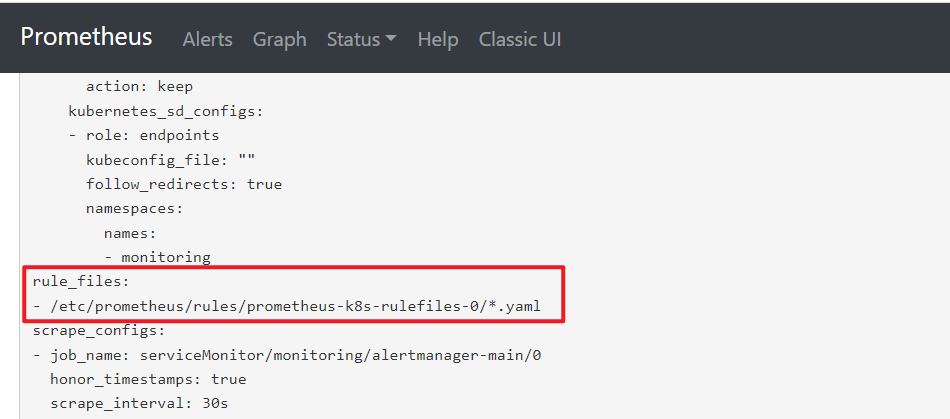The image size is (950, 419).
Task: Open the Help link
Action: click(x=437, y=40)
